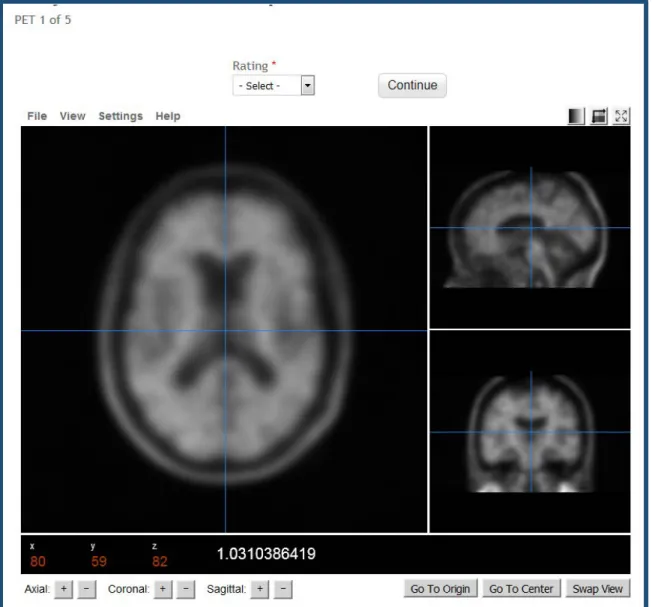The width and height of the screenshot is (652, 607).
Task: Open the File menu
Action: 37,116
